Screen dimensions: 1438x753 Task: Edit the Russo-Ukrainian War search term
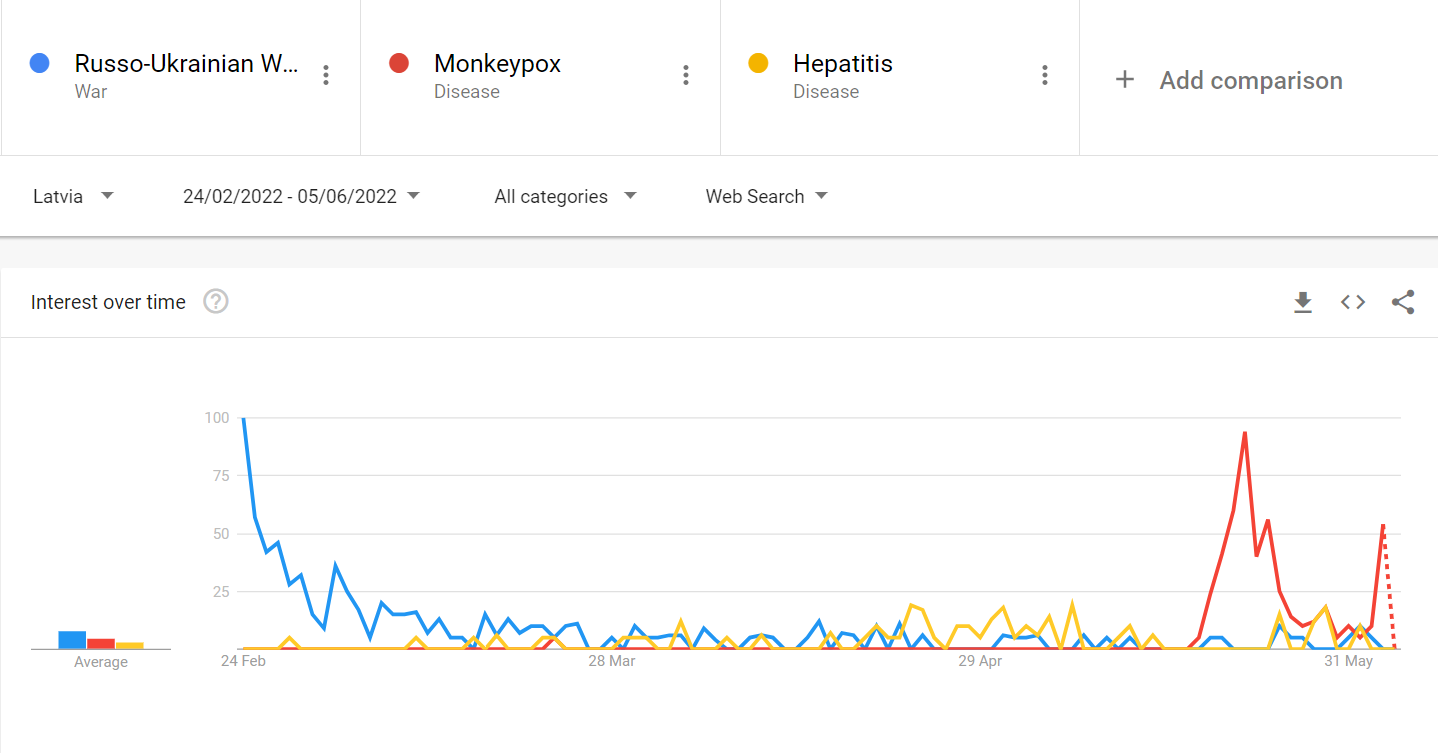pyautogui.click(x=186, y=64)
